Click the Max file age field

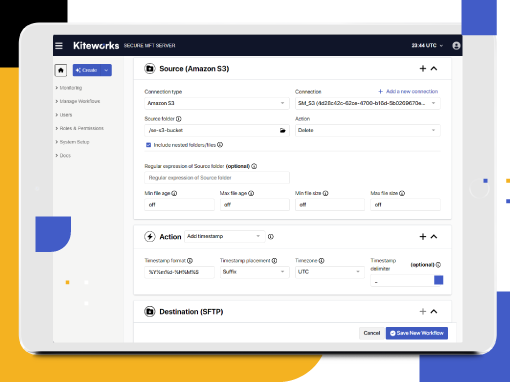tap(255, 205)
